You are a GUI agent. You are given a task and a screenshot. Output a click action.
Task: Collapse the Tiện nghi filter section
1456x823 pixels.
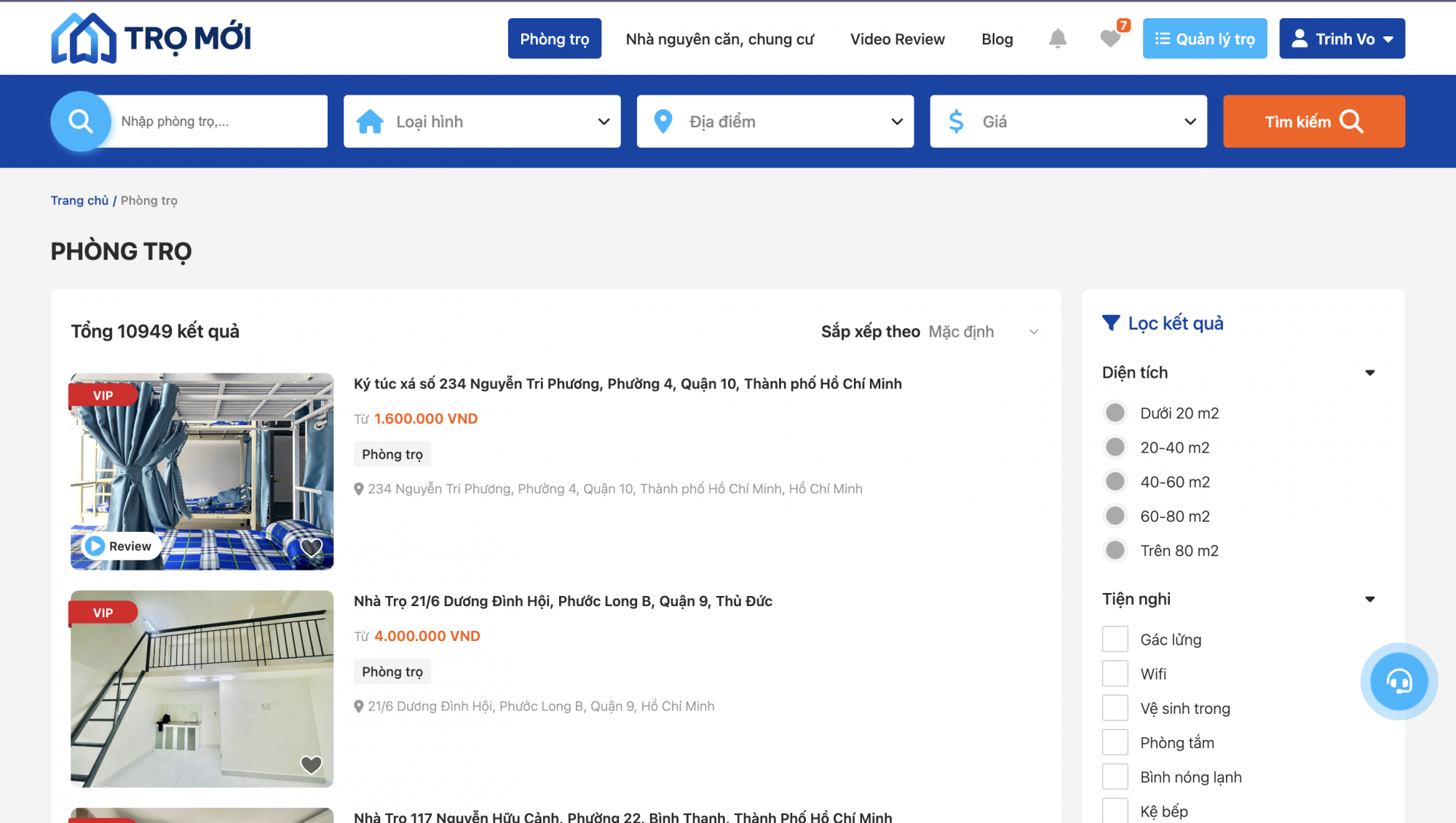click(1370, 600)
